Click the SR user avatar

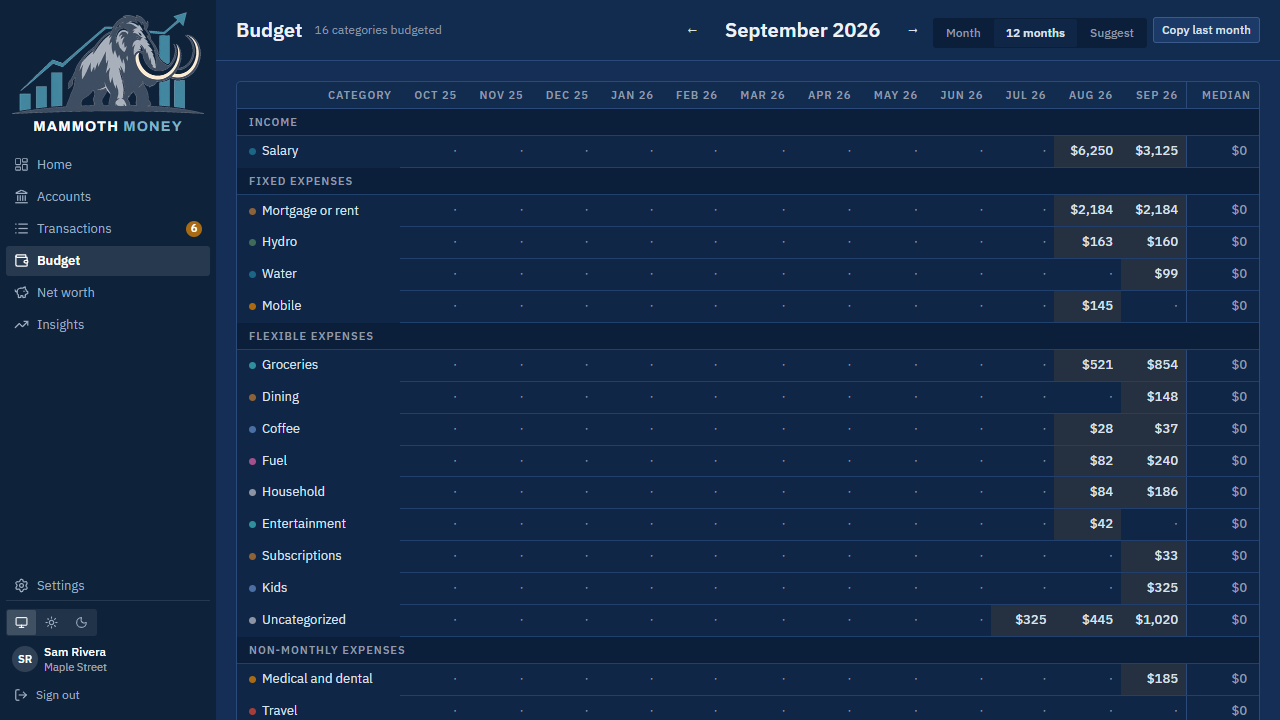click(x=25, y=659)
